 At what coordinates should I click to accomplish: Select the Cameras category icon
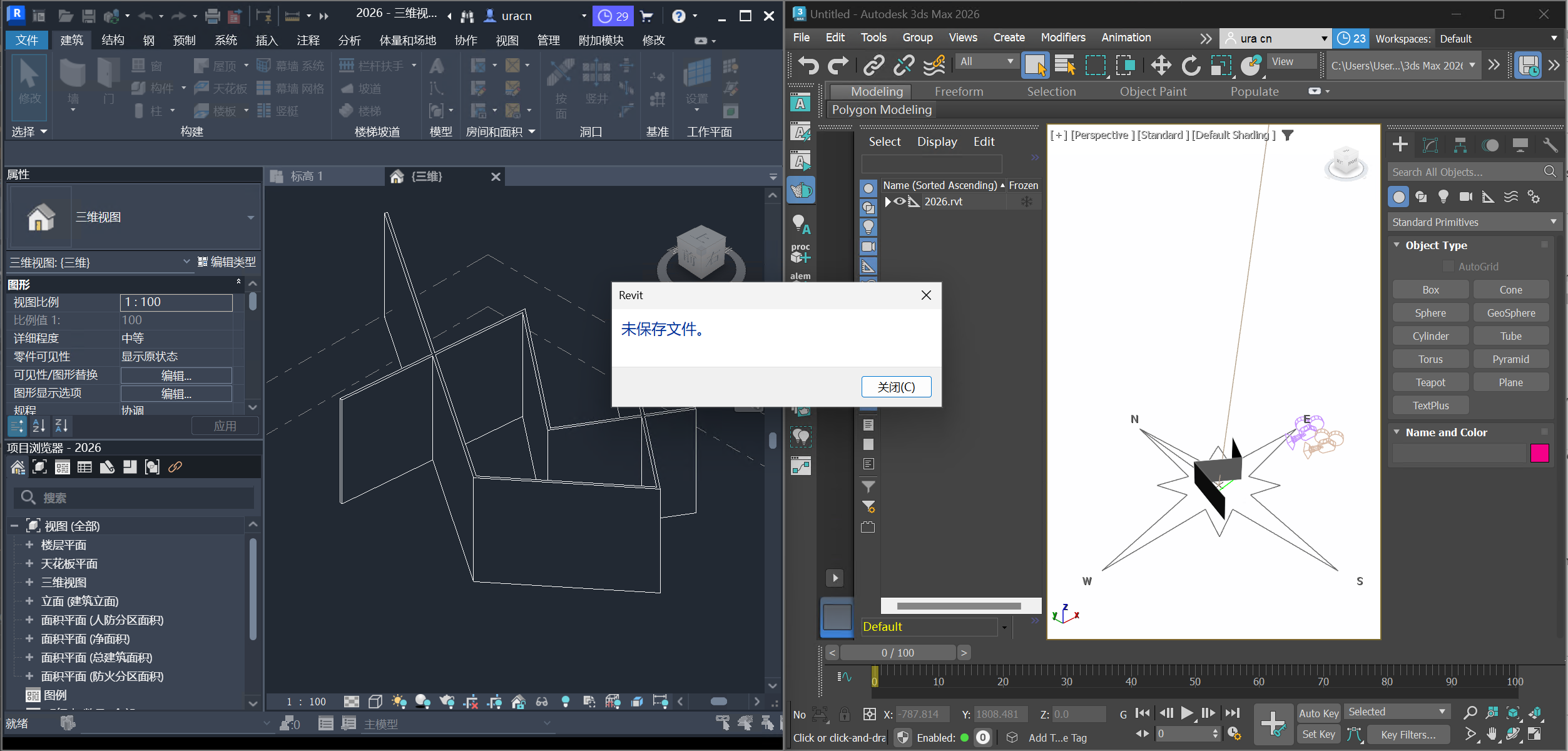[1466, 197]
